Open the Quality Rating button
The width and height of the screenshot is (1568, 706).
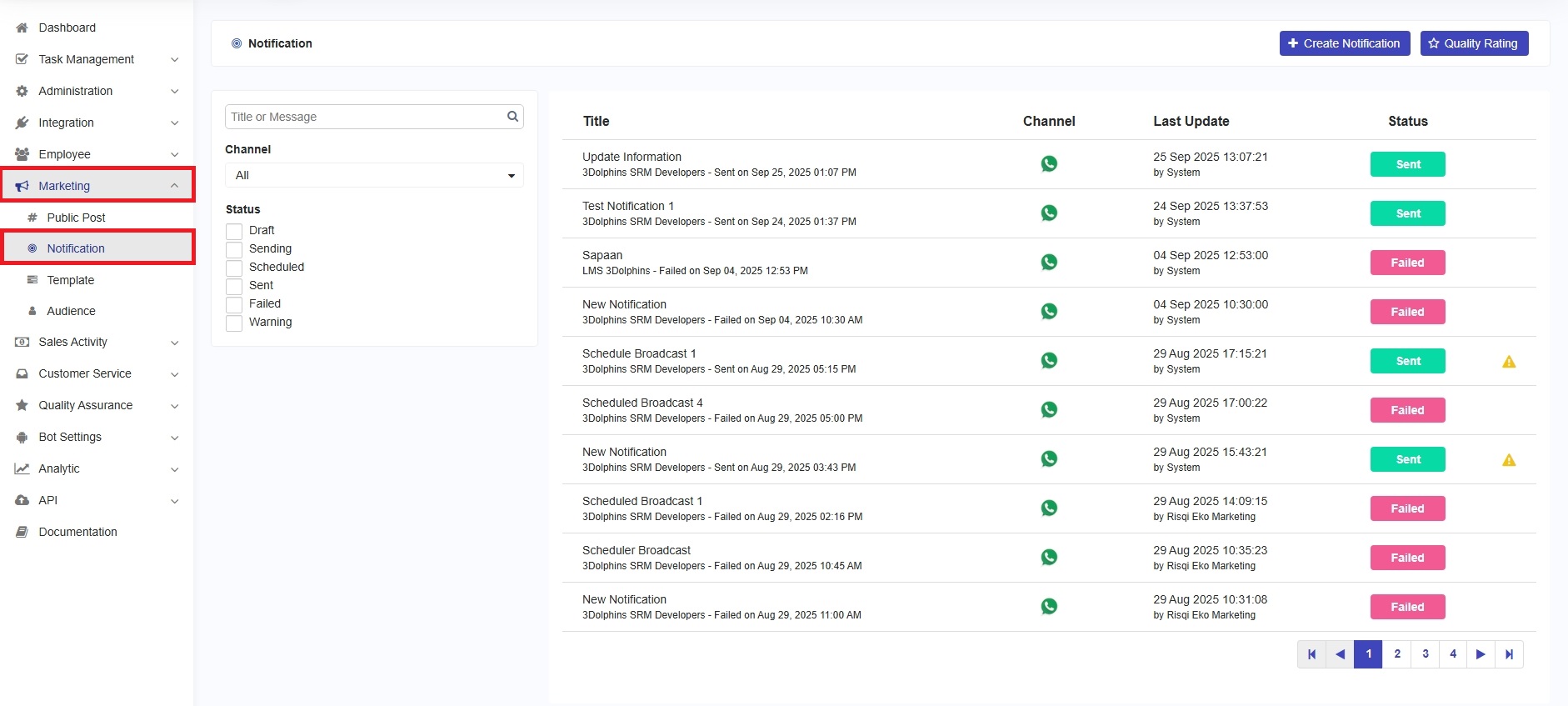click(1473, 43)
